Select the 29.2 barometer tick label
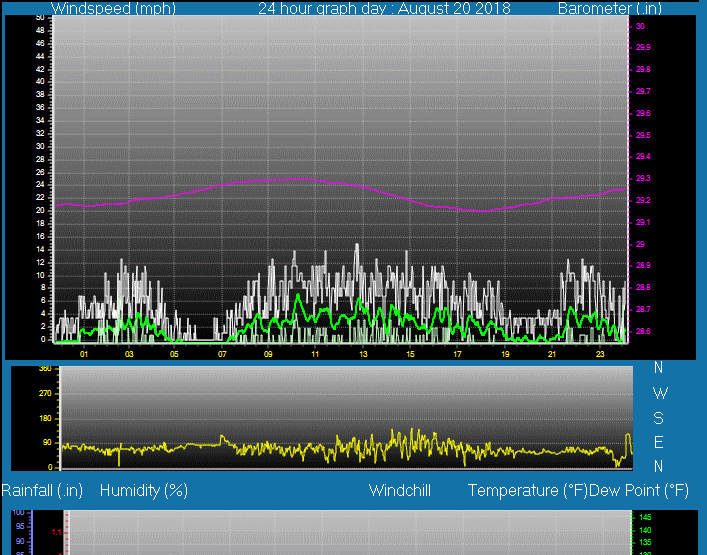Image resolution: width=707 pixels, height=555 pixels. click(x=643, y=200)
